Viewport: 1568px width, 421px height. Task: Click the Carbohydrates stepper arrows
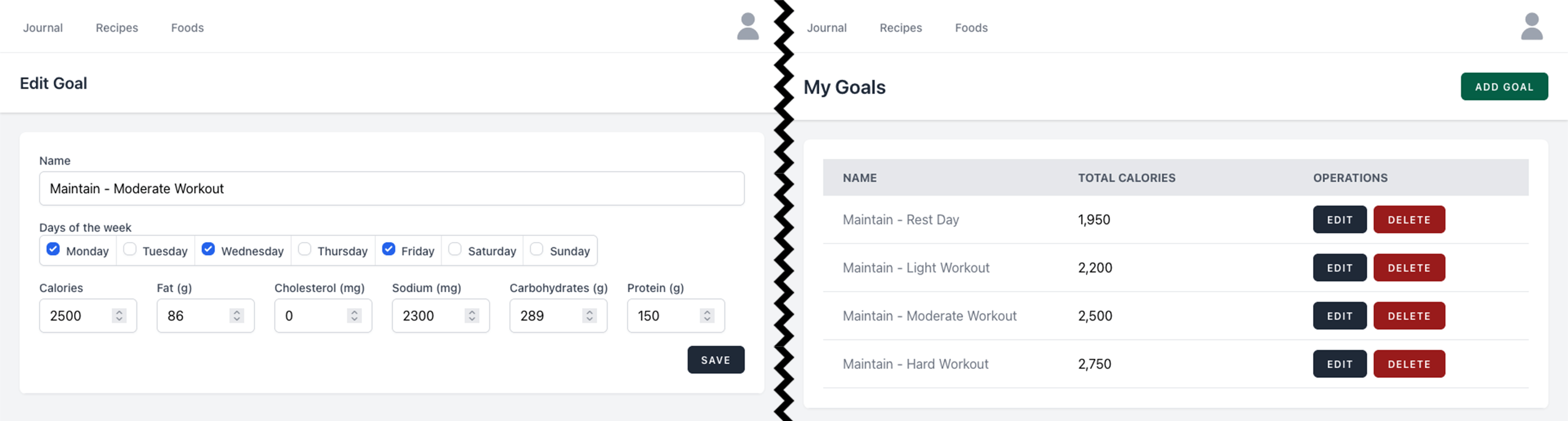pyautogui.click(x=589, y=316)
